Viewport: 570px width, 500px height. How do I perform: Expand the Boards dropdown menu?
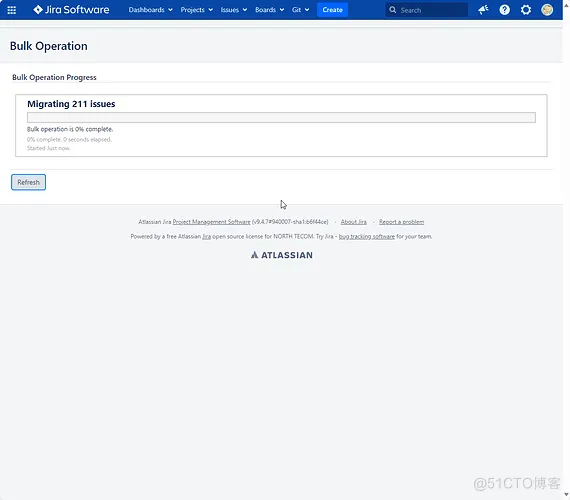269,10
